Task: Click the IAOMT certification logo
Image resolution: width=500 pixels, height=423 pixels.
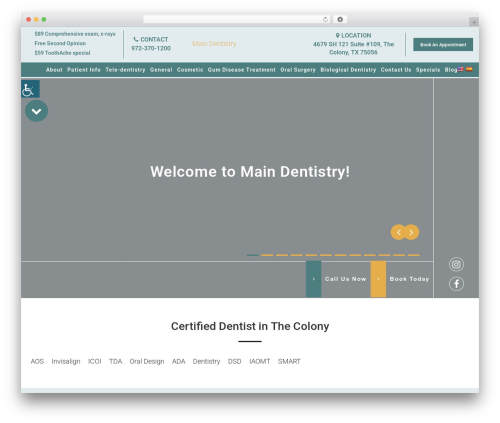Action: pyautogui.click(x=260, y=361)
